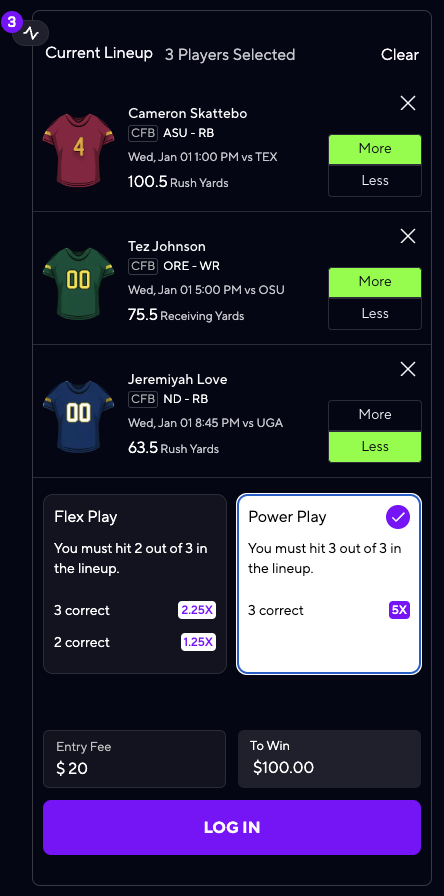Click Jeremiyah Love's navy jersey icon
The image size is (444, 896).
tap(78, 415)
